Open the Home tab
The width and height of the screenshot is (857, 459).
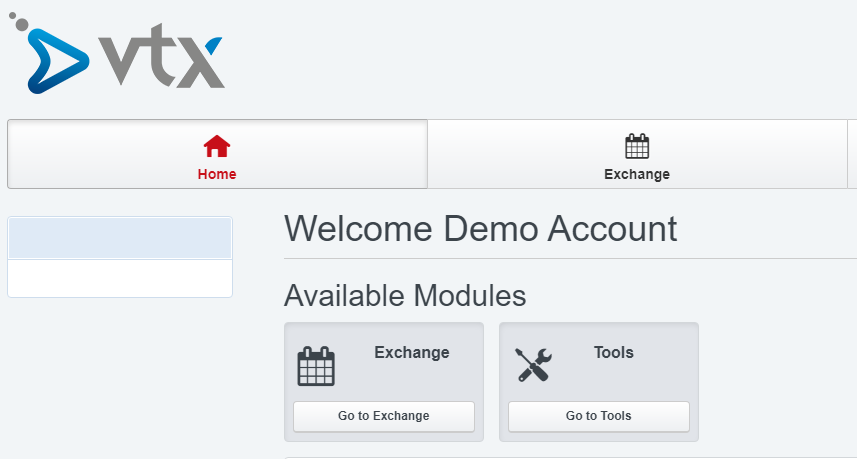pyautogui.click(x=217, y=155)
